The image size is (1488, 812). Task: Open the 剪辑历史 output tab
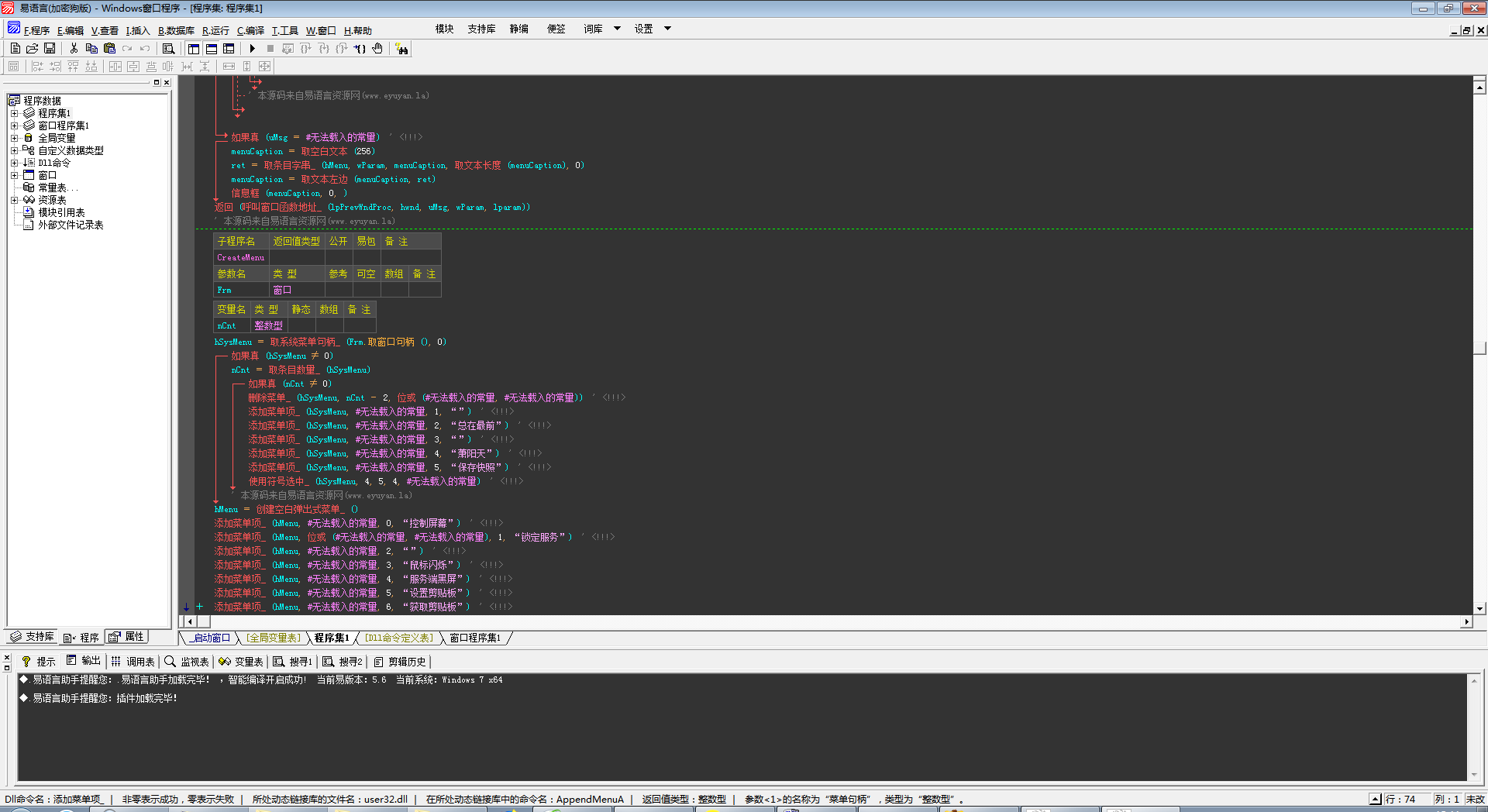(x=400, y=662)
